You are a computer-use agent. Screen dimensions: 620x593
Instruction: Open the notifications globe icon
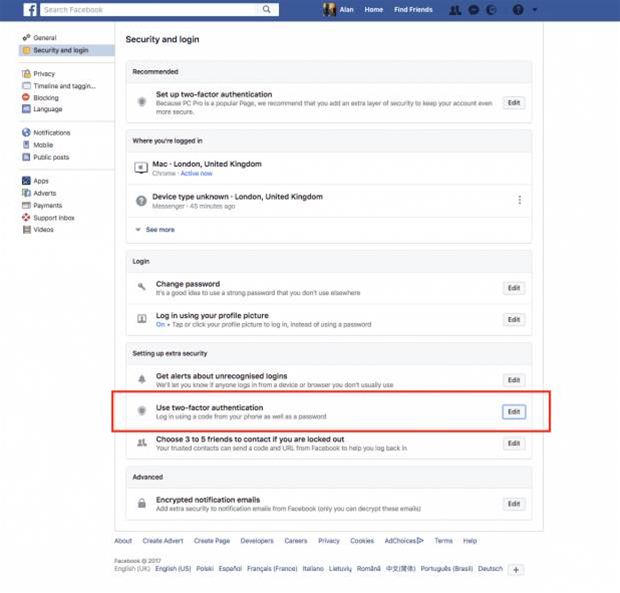point(489,10)
